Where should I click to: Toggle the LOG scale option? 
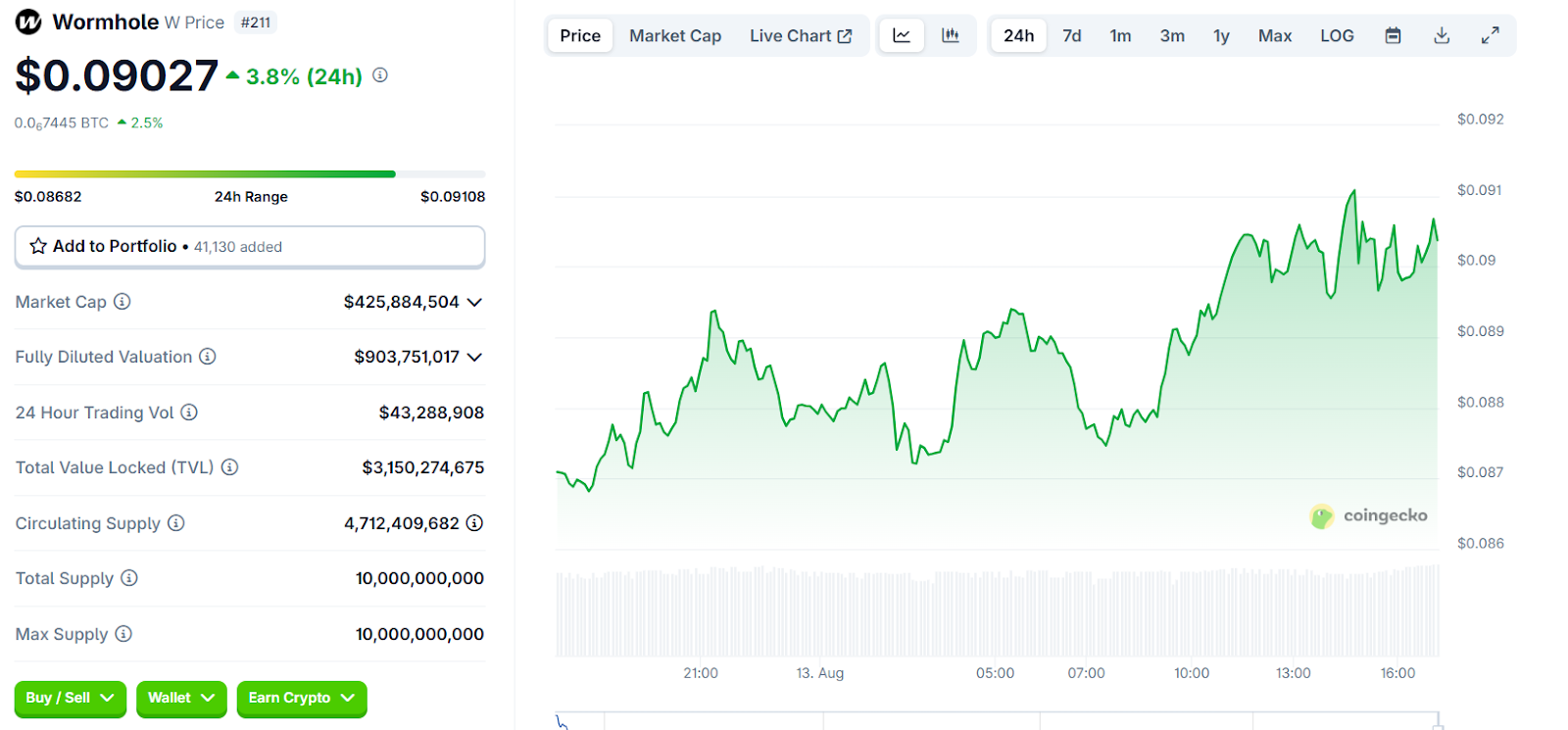(1337, 36)
